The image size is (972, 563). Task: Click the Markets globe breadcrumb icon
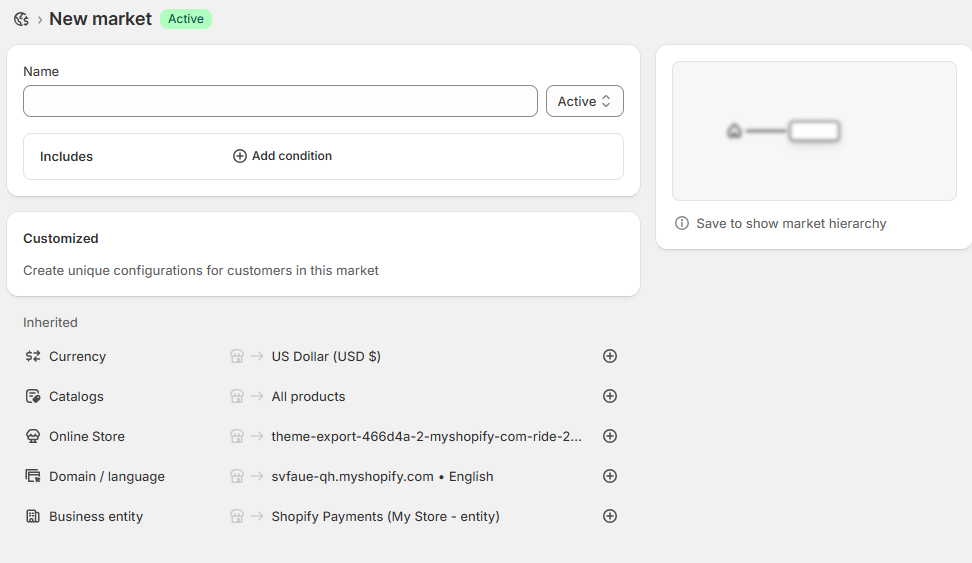click(22, 19)
